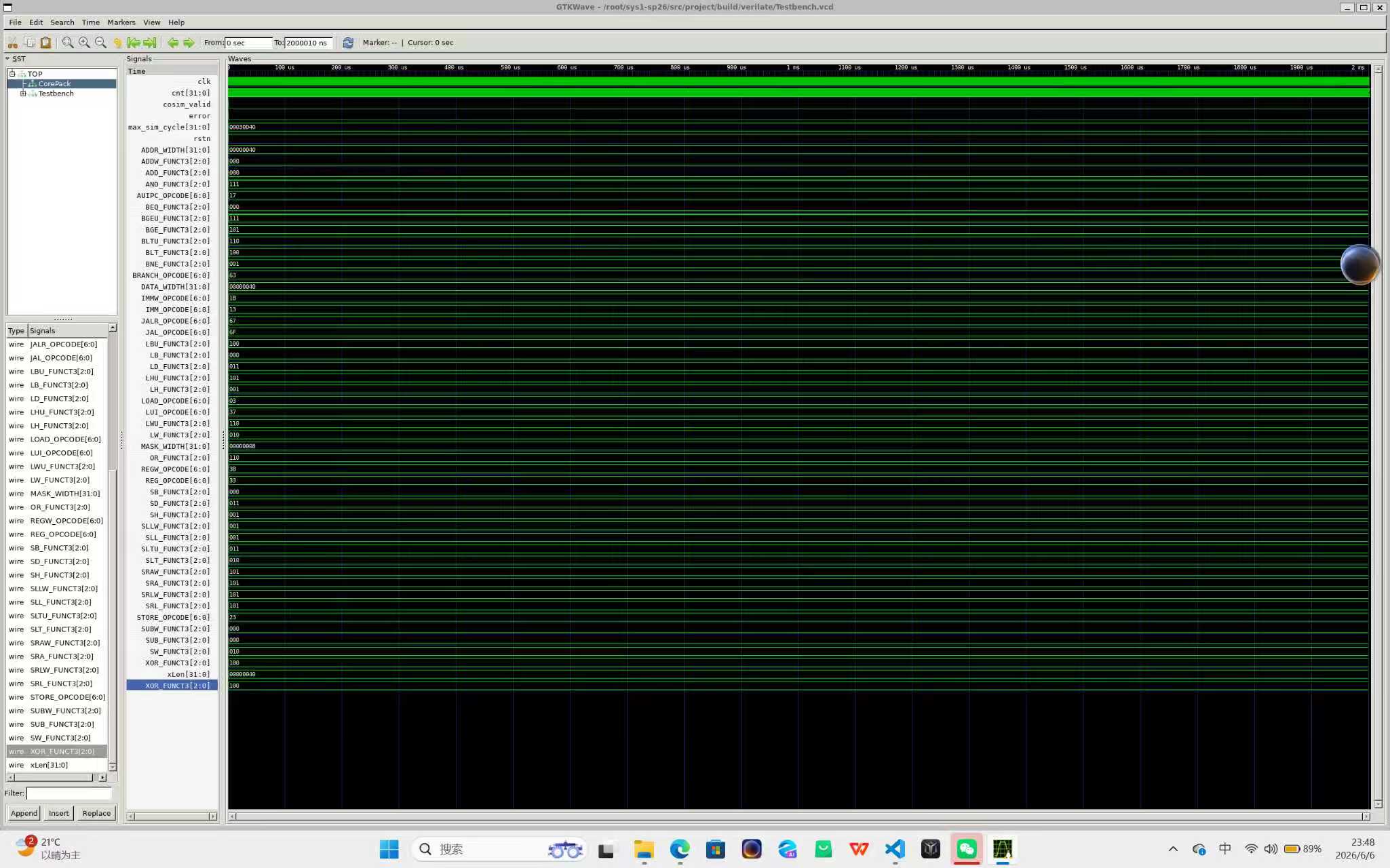Expand the Testbench hierarchy node
The width and height of the screenshot is (1390, 868).
[x=23, y=94]
